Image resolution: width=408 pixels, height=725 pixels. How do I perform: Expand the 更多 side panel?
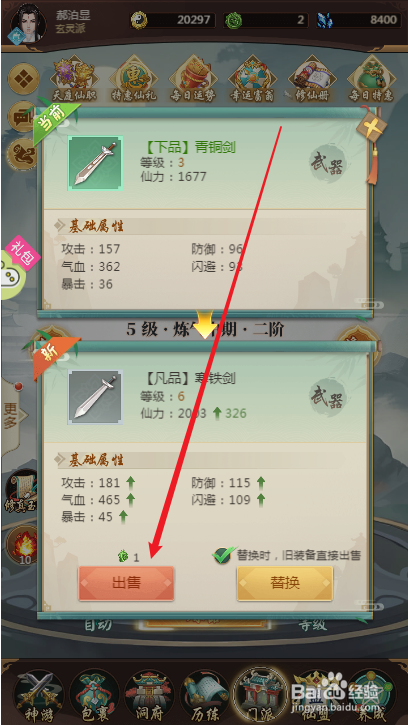pyautogui.click(x=11, y=415)
